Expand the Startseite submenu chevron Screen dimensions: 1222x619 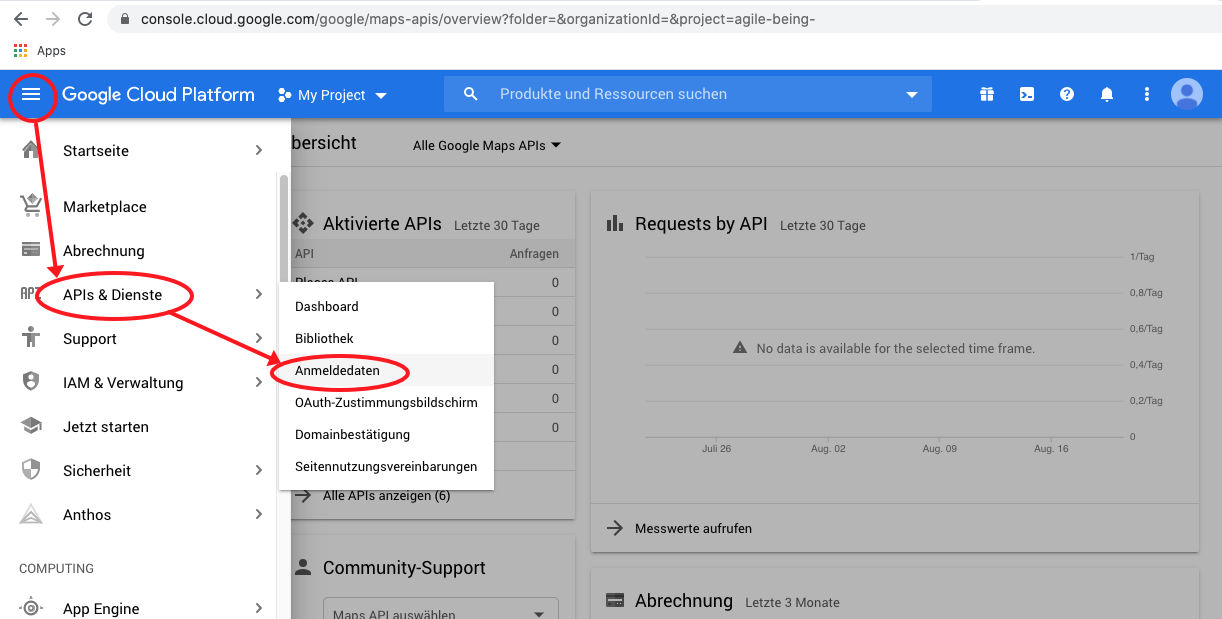[x=258, y=150]
